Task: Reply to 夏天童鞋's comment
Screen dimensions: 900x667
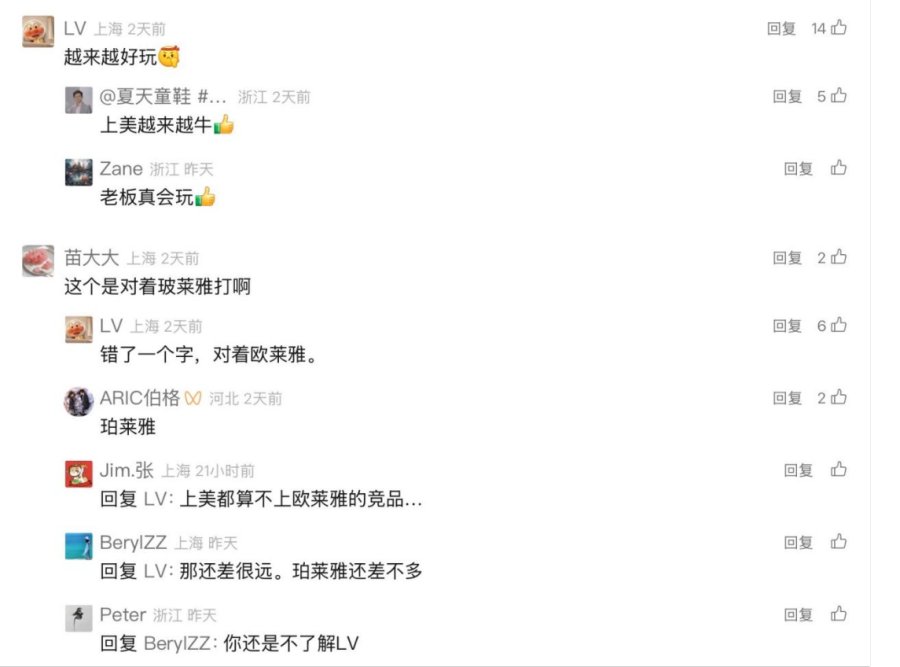Action: 787,96
